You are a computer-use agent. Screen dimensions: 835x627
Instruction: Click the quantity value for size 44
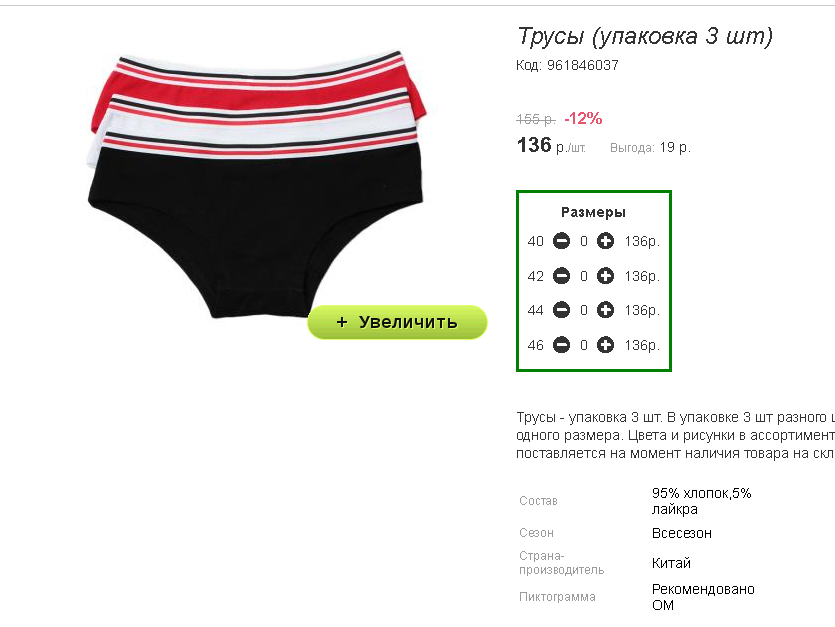(584, 310)
